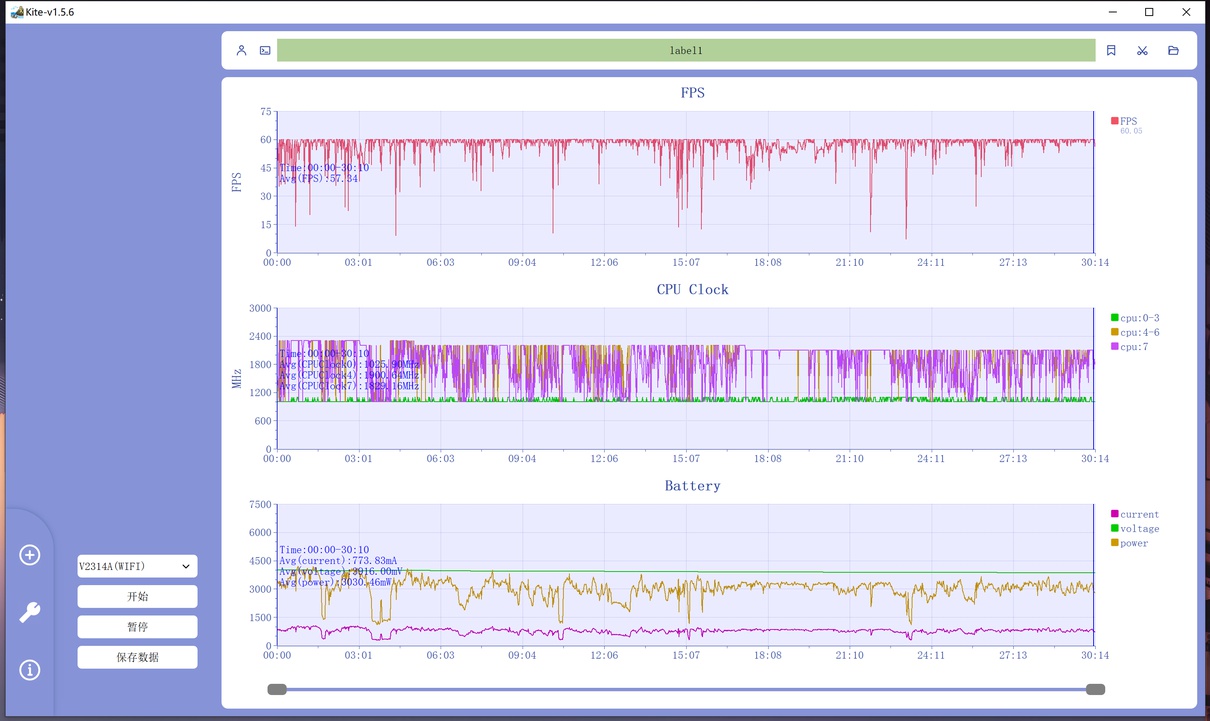The height and width of the screenshot is (721, 1210).
Task: Maximize the Kite window
Action: coord(1150,12)
